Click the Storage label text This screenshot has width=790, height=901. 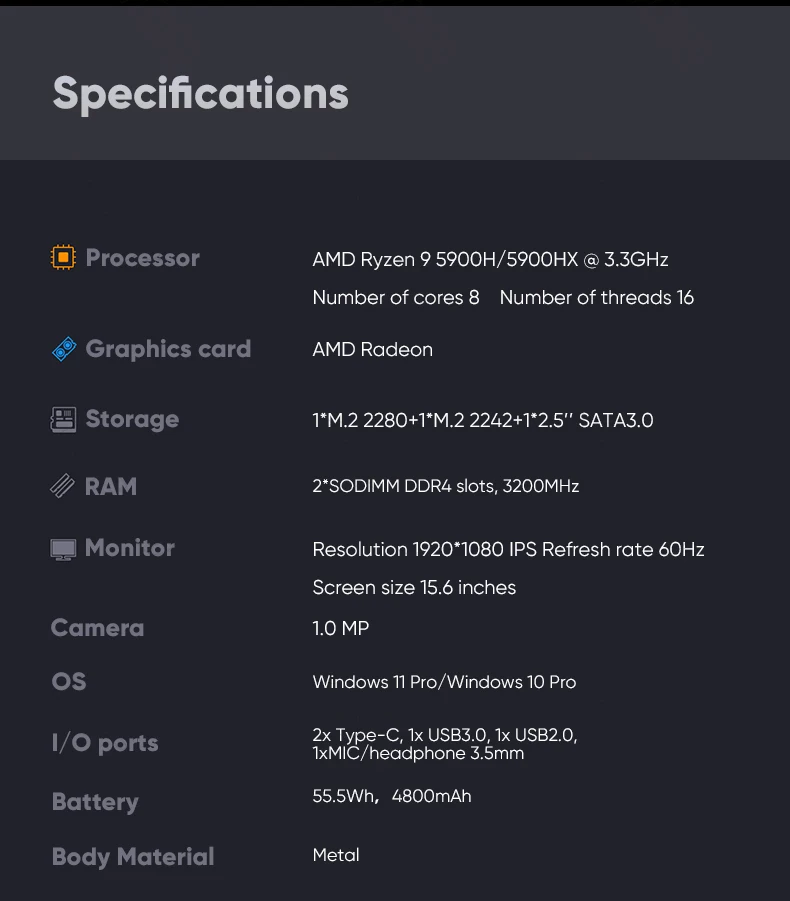point(132,419)
